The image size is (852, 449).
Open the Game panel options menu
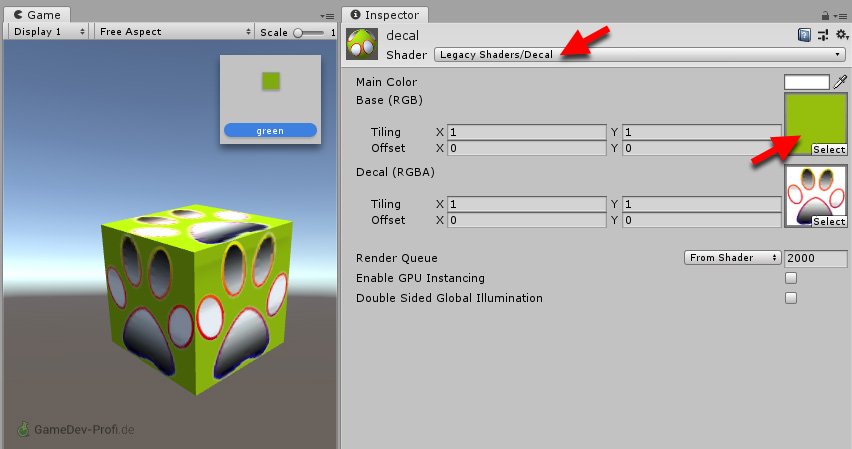coord(327,16)
